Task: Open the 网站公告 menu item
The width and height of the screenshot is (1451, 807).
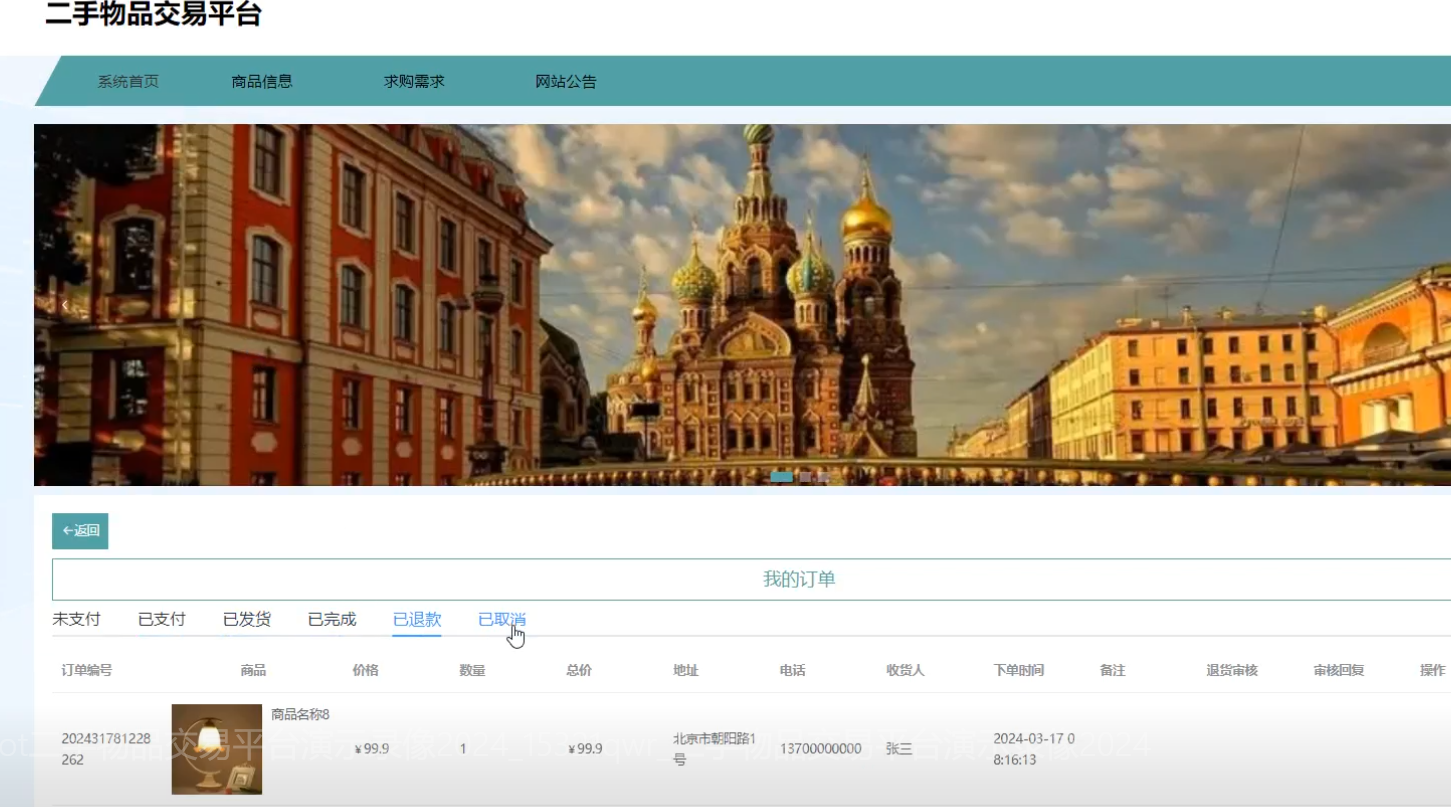Action: [565, 81]
